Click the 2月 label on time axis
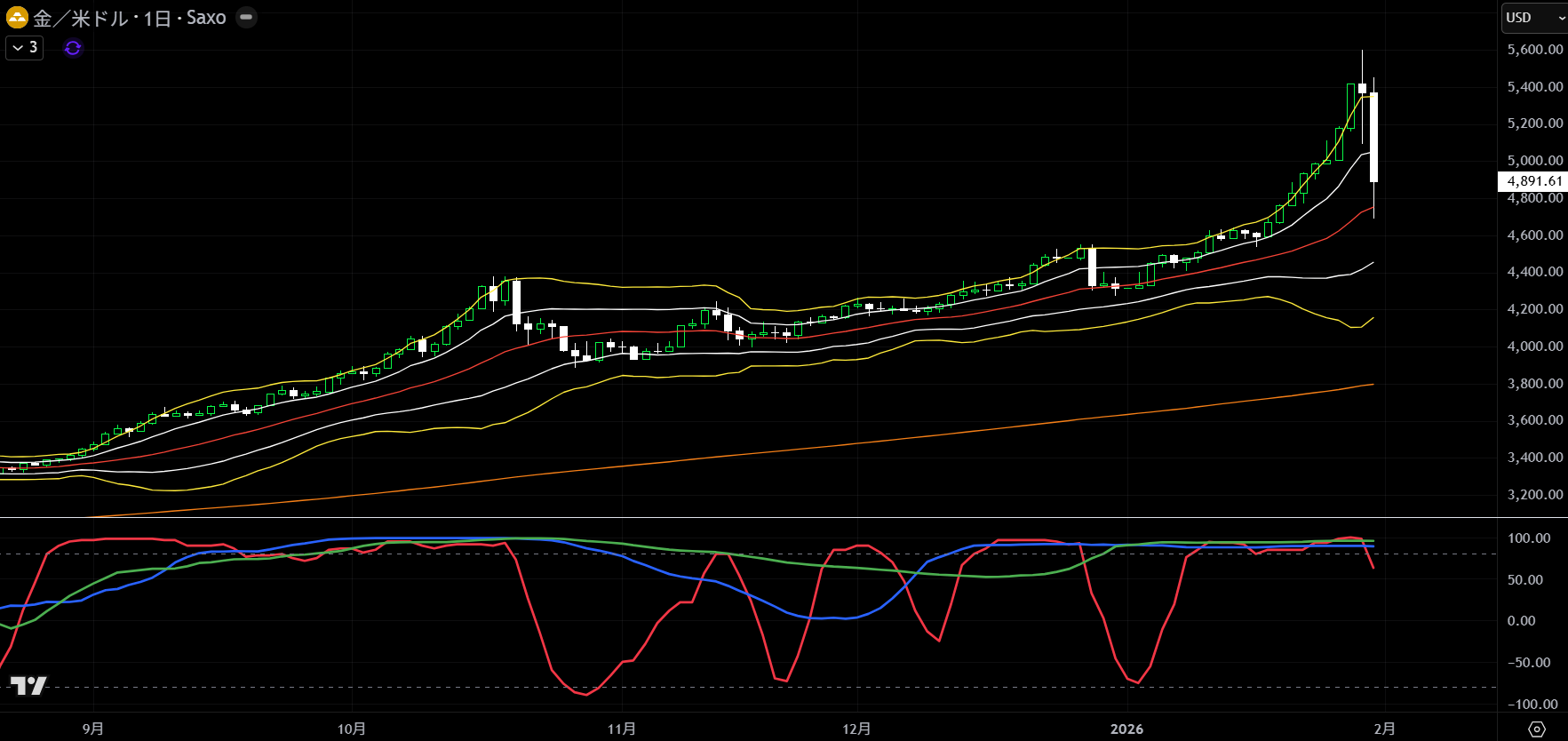The width and height of the screenshot is (1568, 741). tap(1383, 729)
